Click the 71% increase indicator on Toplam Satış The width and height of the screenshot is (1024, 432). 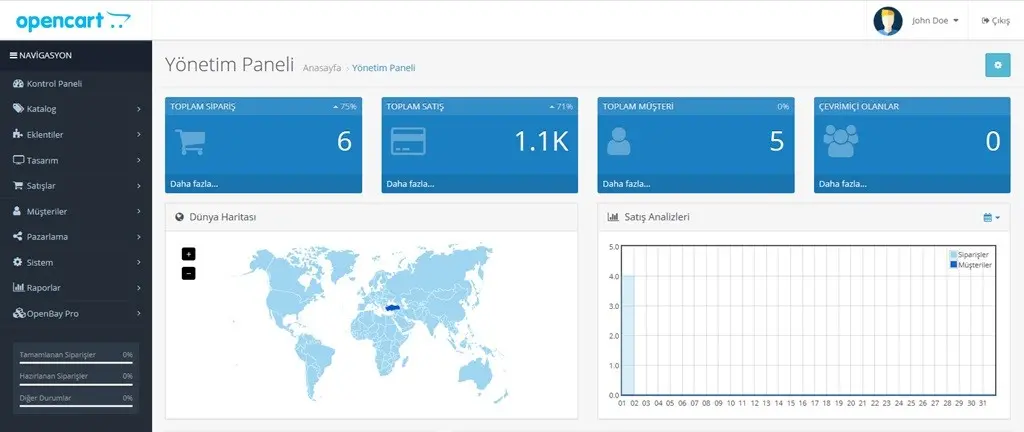[x=561, y=106]
